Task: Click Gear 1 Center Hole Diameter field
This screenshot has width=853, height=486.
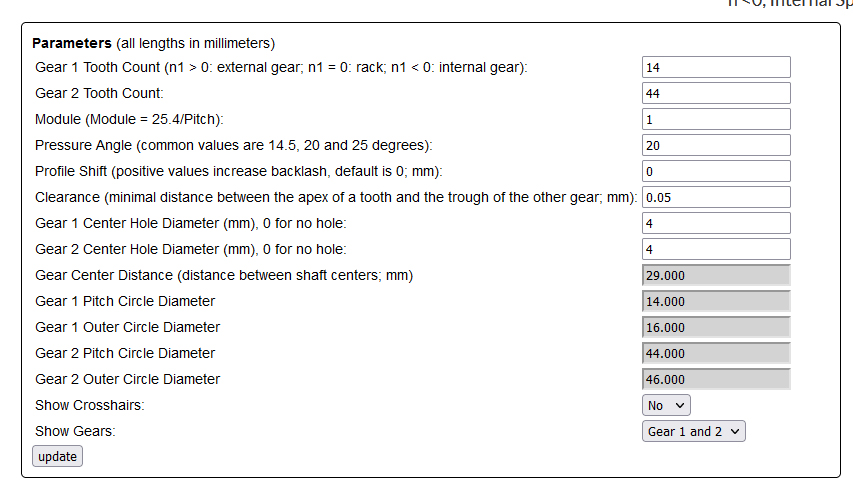Action: click(x=716, y=223)
